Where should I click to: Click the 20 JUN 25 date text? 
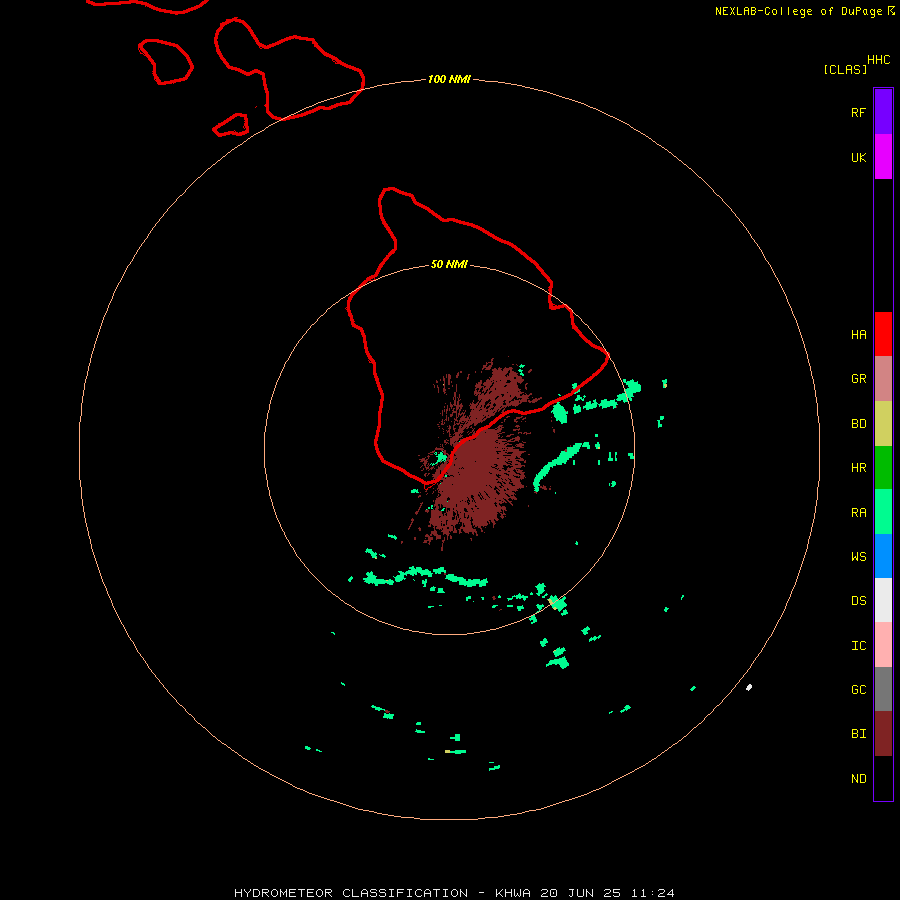580,893
